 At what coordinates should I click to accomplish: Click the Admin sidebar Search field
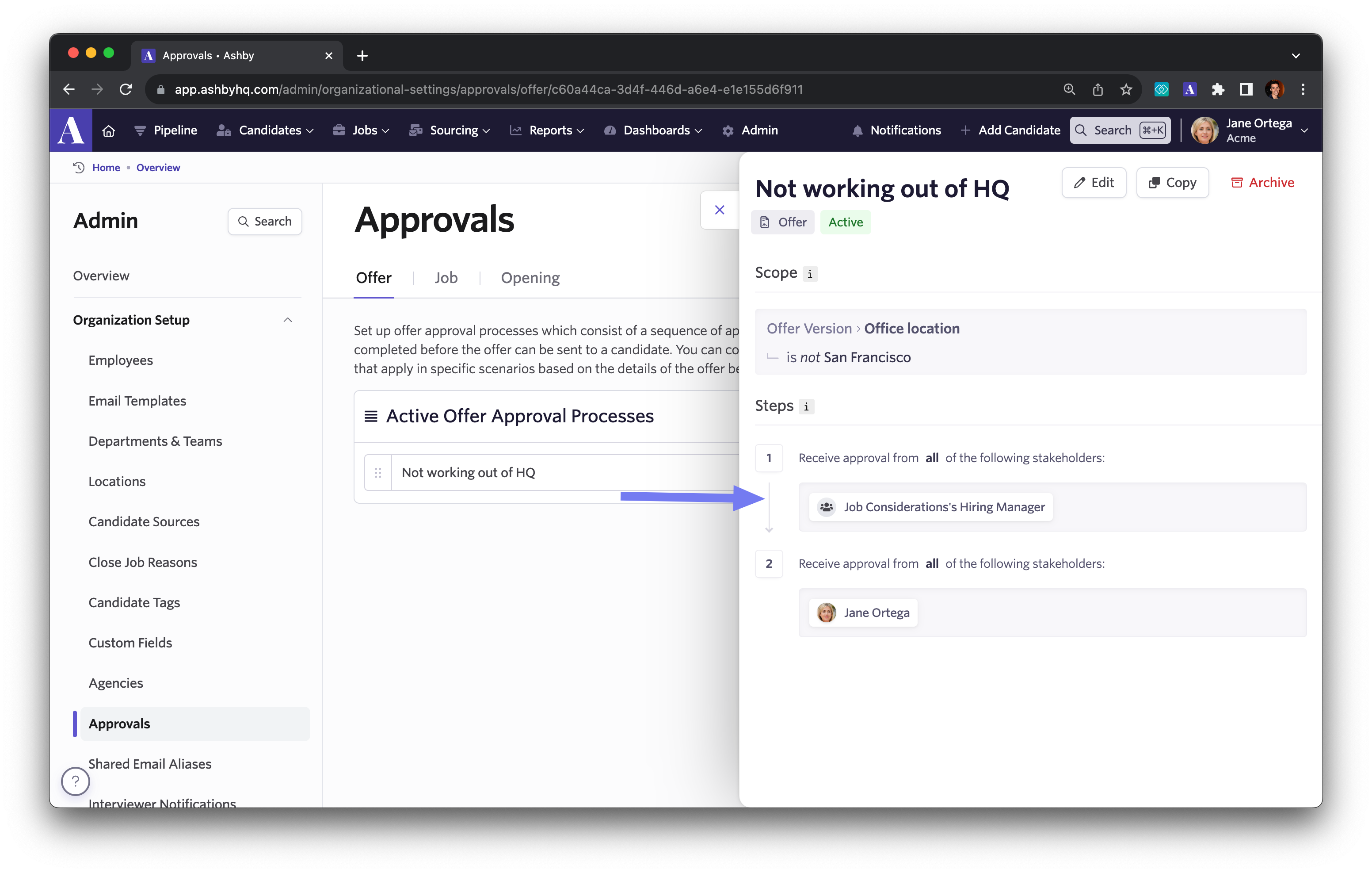[264, 221]
